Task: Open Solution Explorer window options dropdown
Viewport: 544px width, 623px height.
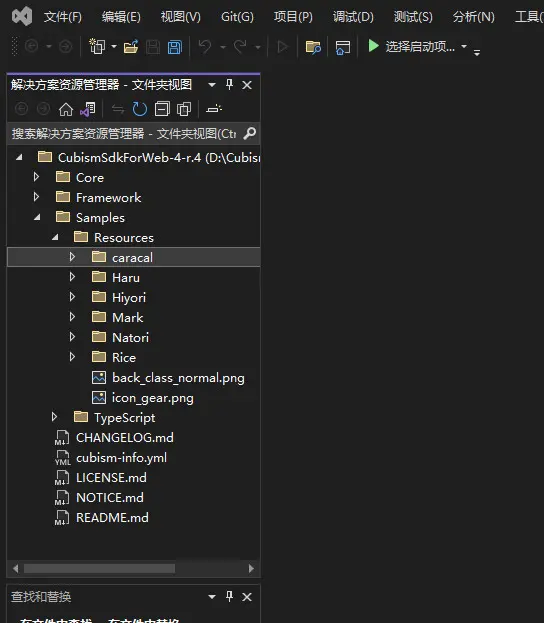Action: click(x=212, y=85)
